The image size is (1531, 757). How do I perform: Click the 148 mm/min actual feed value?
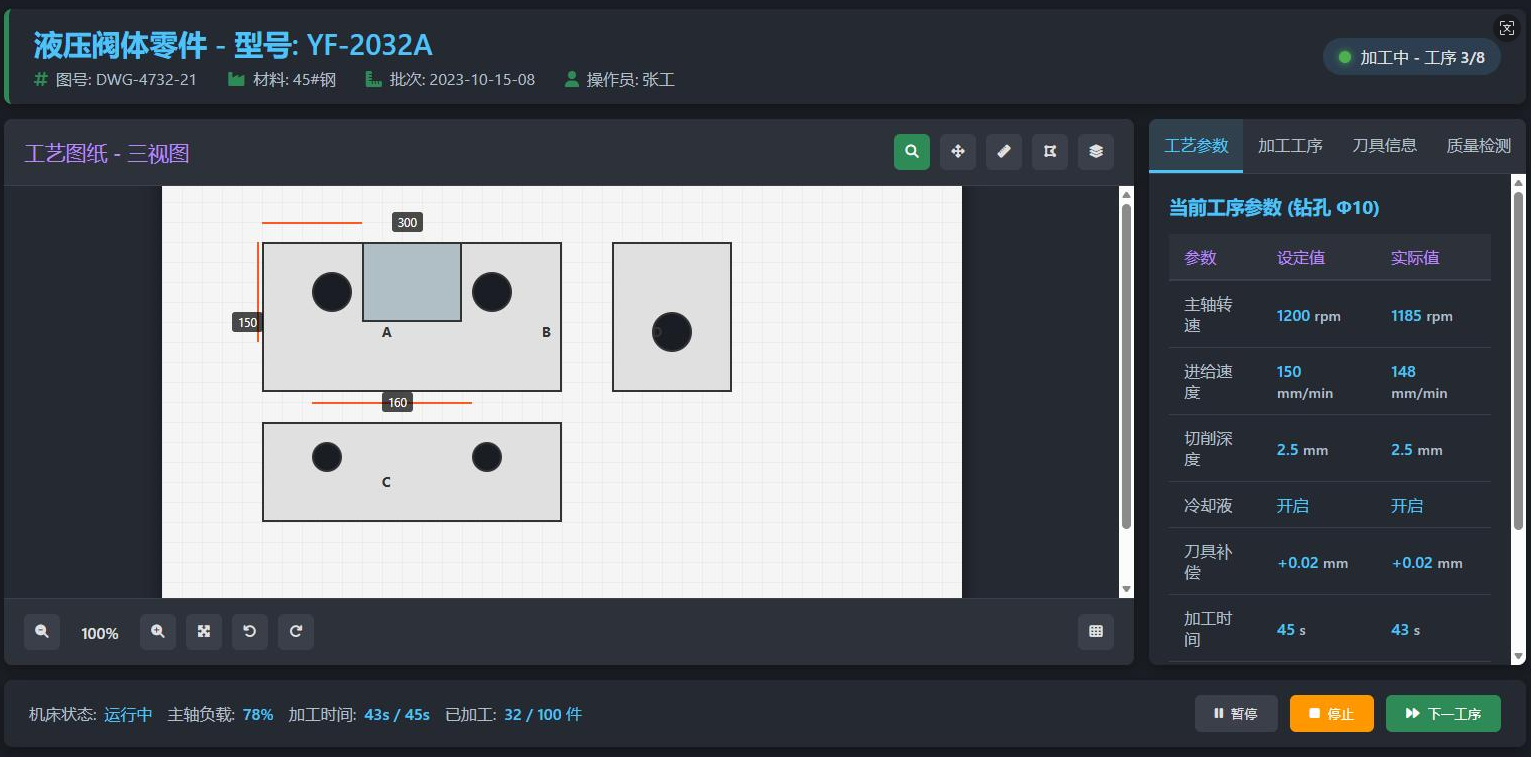[1419, 381]
